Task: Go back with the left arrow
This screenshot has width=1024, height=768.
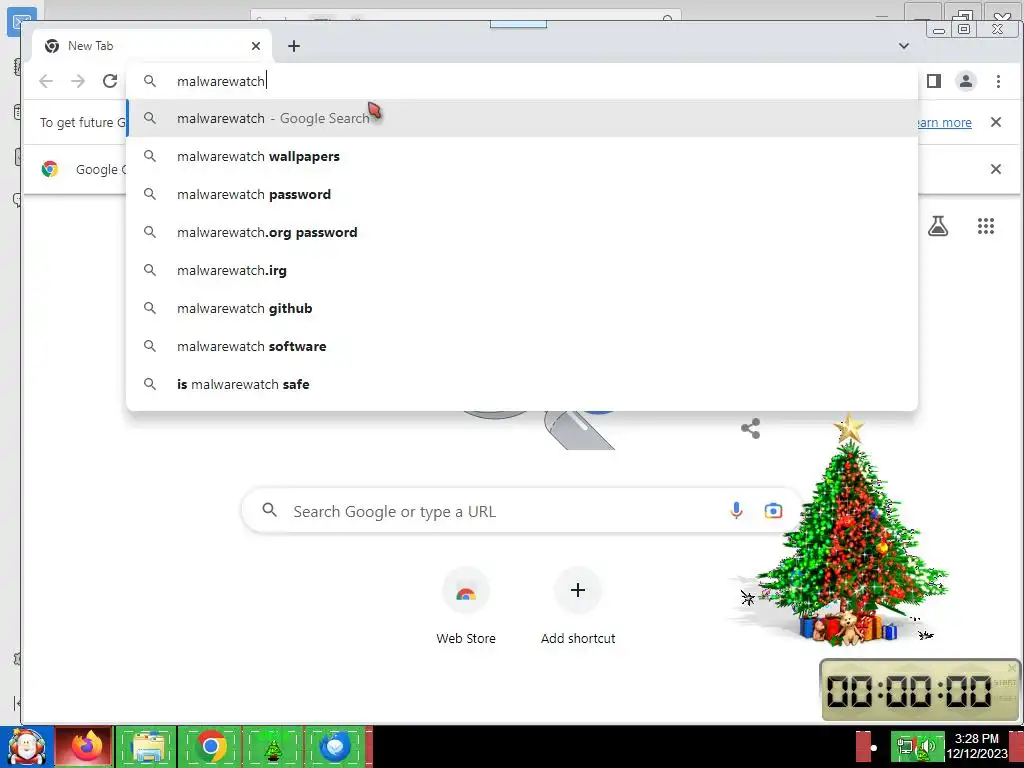Action: point(46,81)
